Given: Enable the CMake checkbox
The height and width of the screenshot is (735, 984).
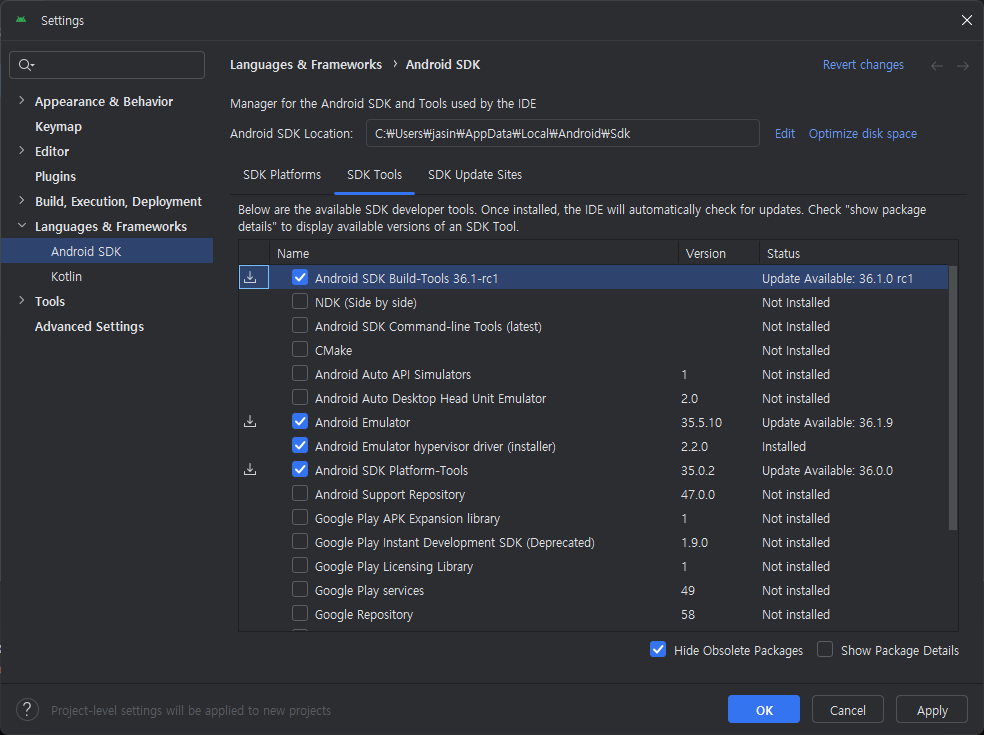Looking at the screenshot, I should click(x=300, y=350).
